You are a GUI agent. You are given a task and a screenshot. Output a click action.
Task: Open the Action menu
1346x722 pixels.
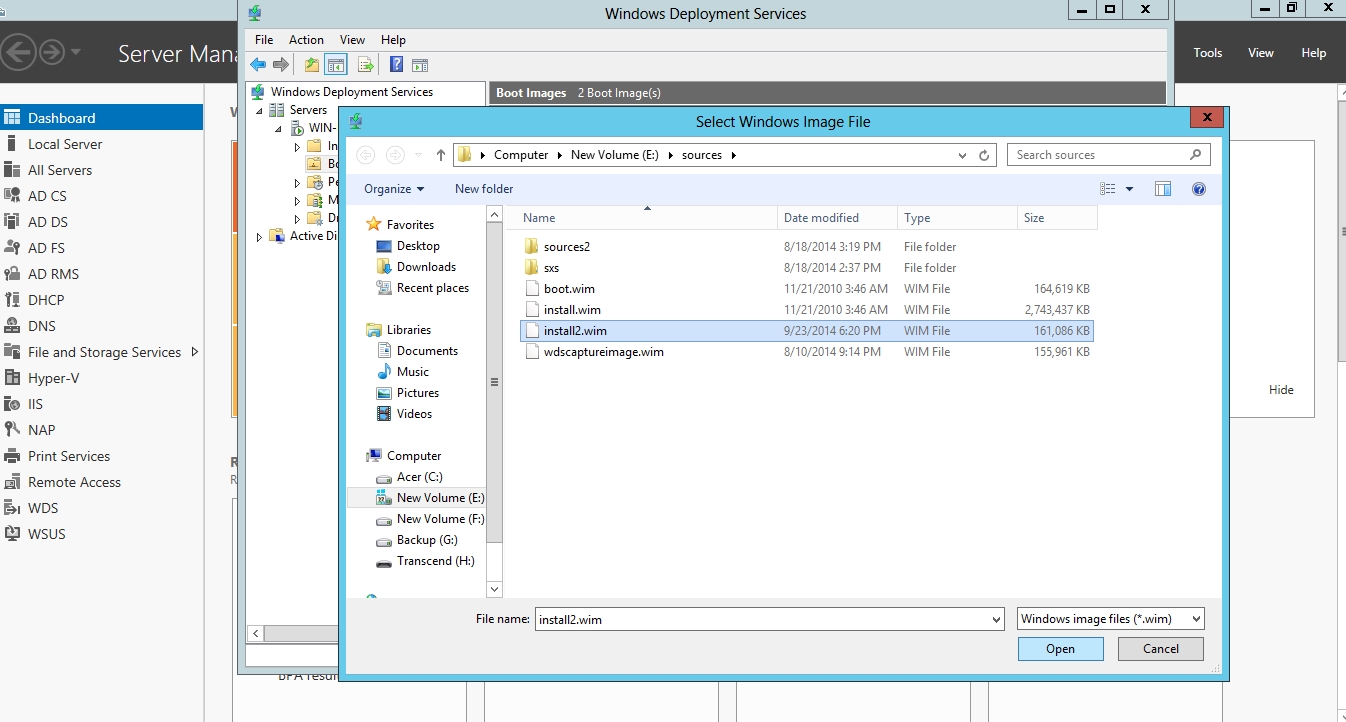tap(306, 40)
